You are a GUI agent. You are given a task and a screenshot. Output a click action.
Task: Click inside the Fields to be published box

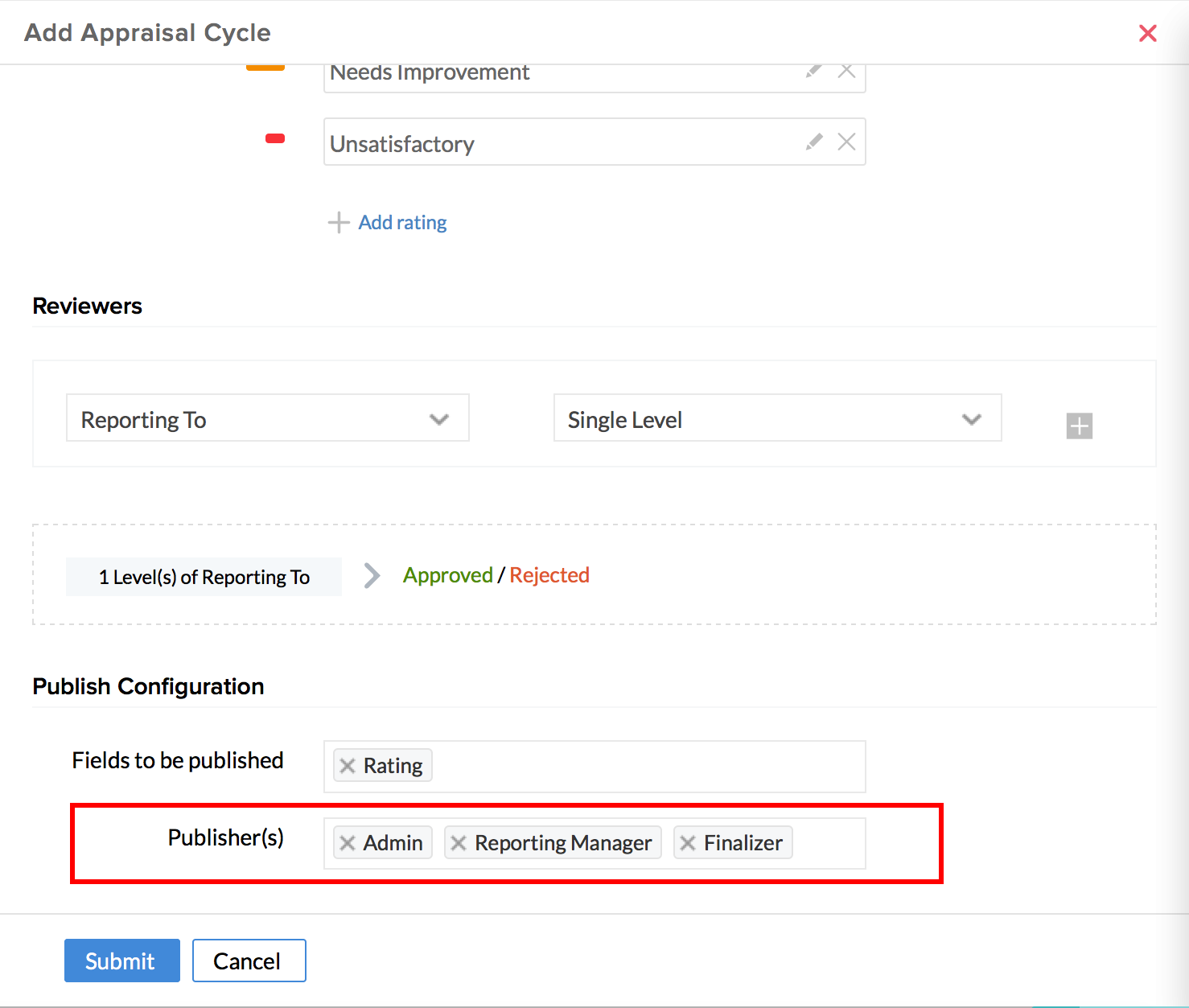(x=644, y=766)
